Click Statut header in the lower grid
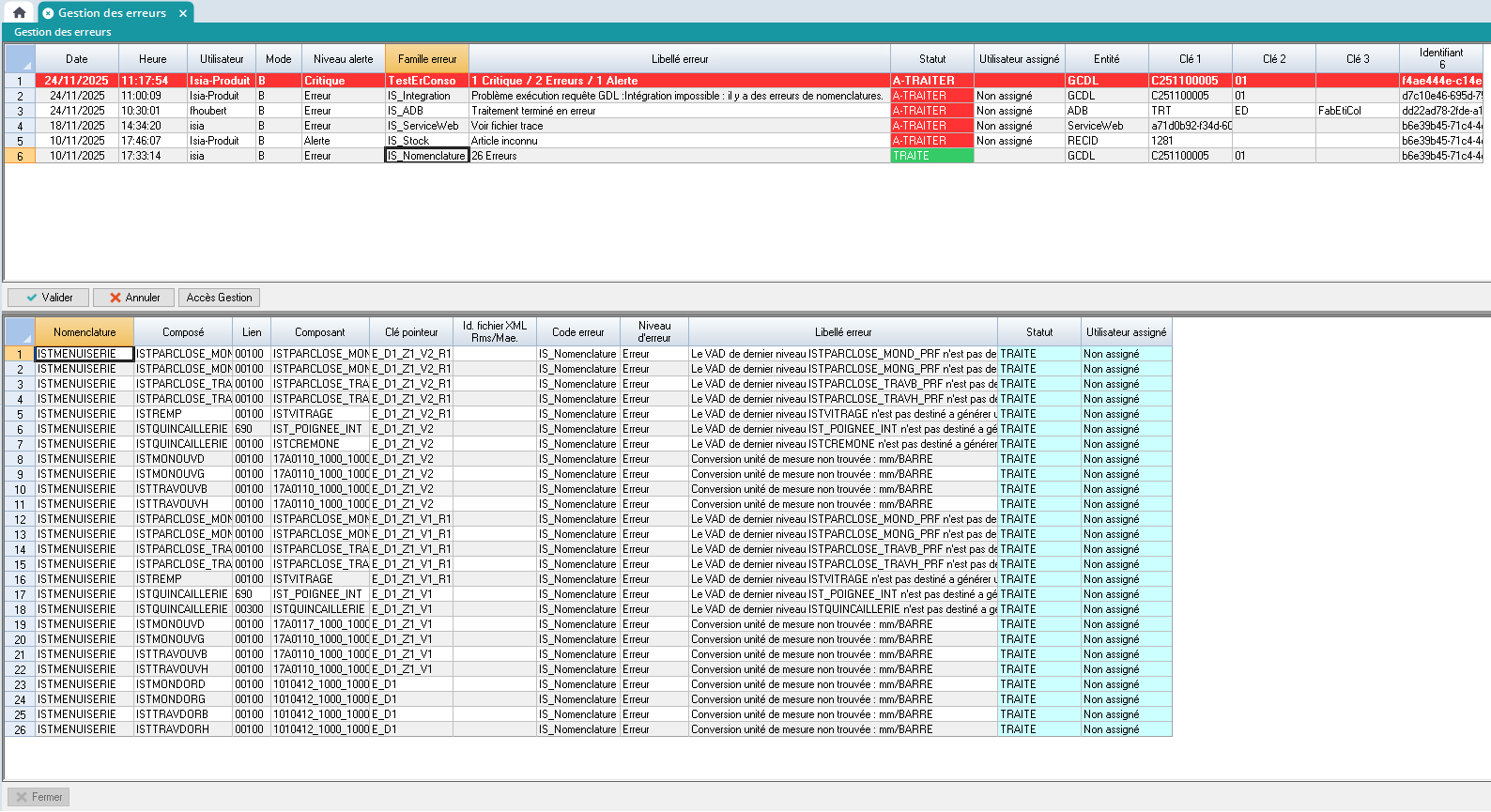This screenshot has width=1491, height=812. pyautogui.click(x=1038, y=332)
